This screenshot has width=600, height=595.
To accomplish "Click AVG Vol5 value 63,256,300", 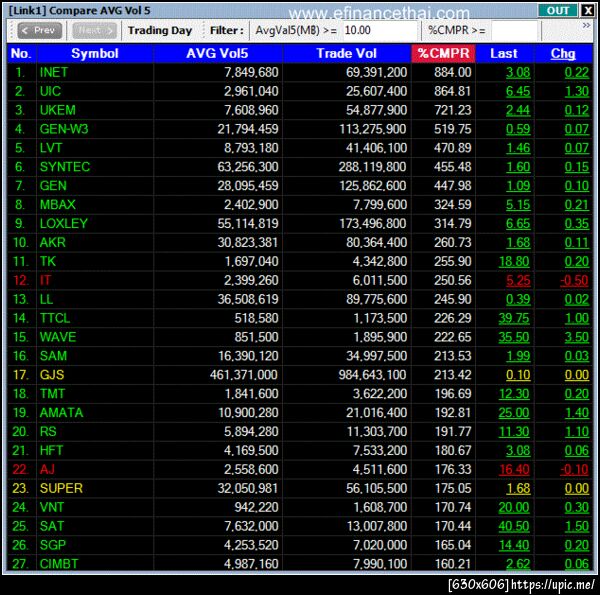I will [248, 167].
